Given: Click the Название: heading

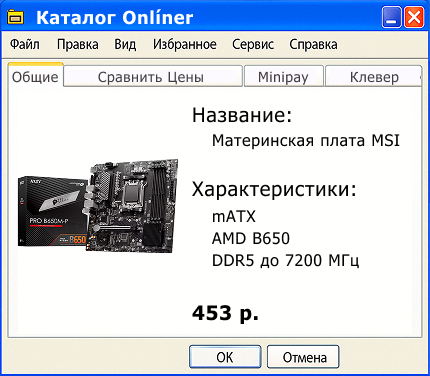Looking at the screenshot, I should [242, 114].
